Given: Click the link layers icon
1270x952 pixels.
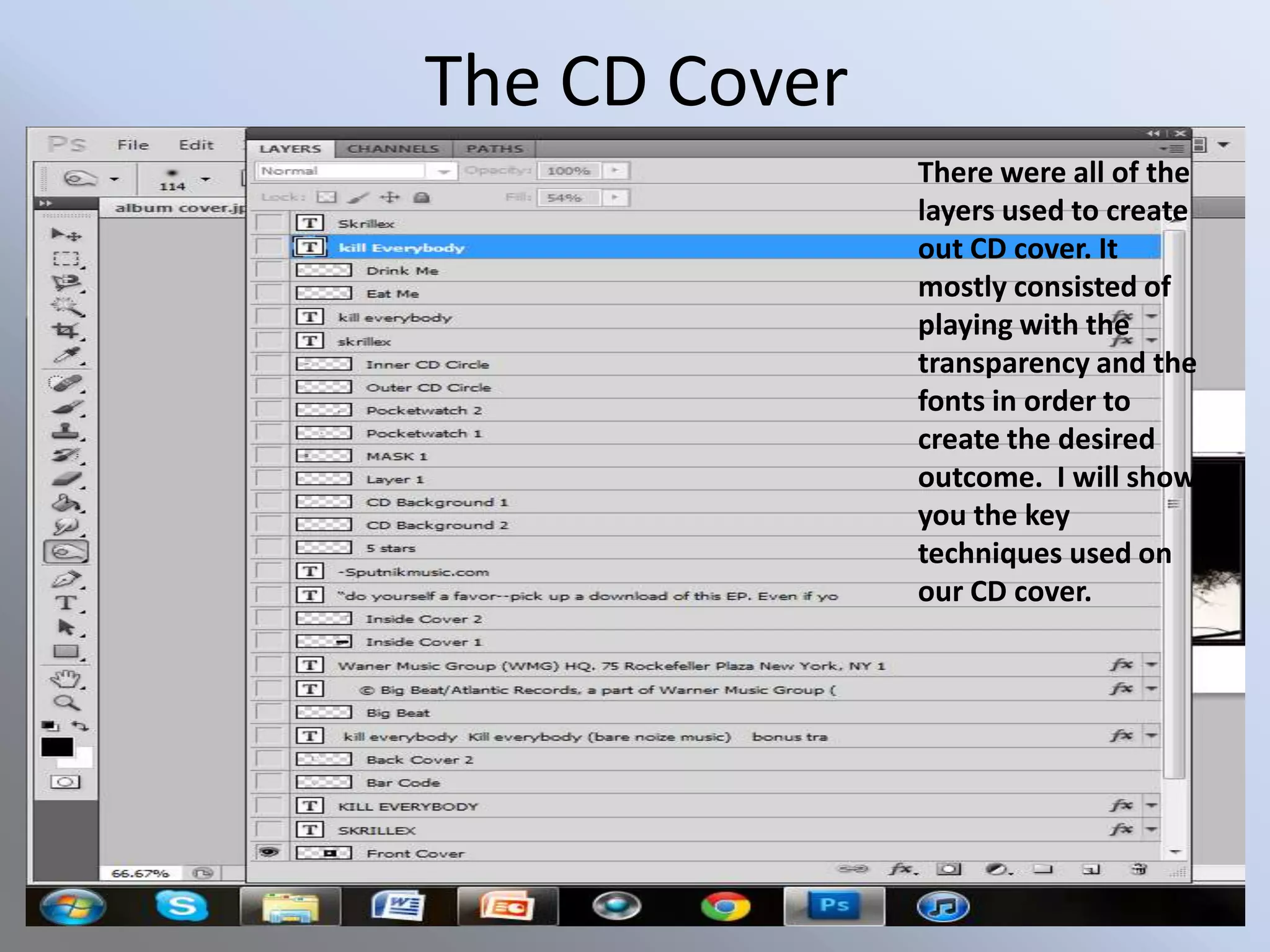Looking at the screenshot, I should (x=853, y=869).
